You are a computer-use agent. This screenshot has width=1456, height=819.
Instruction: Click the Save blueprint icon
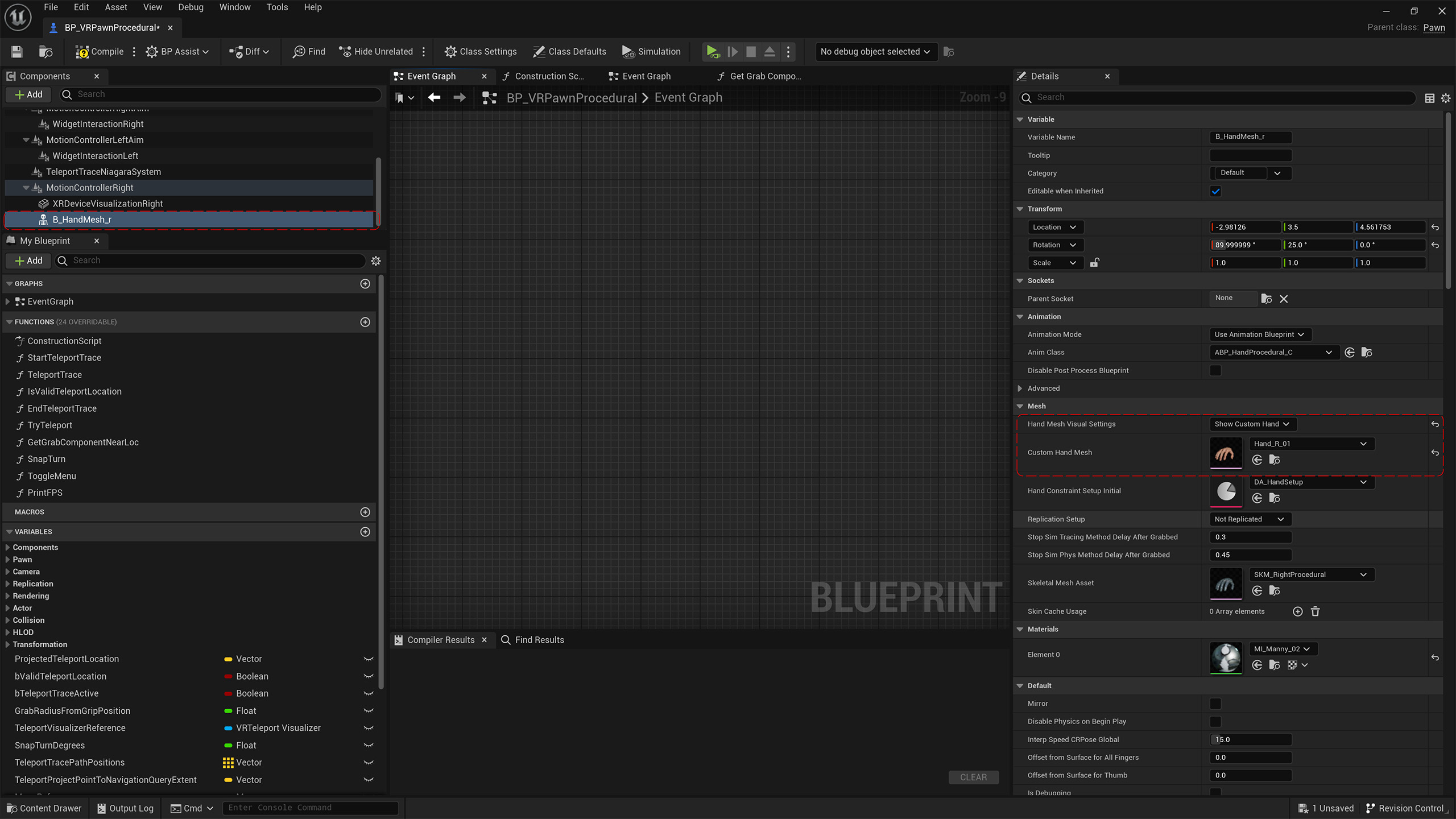(x=16, y=52)
